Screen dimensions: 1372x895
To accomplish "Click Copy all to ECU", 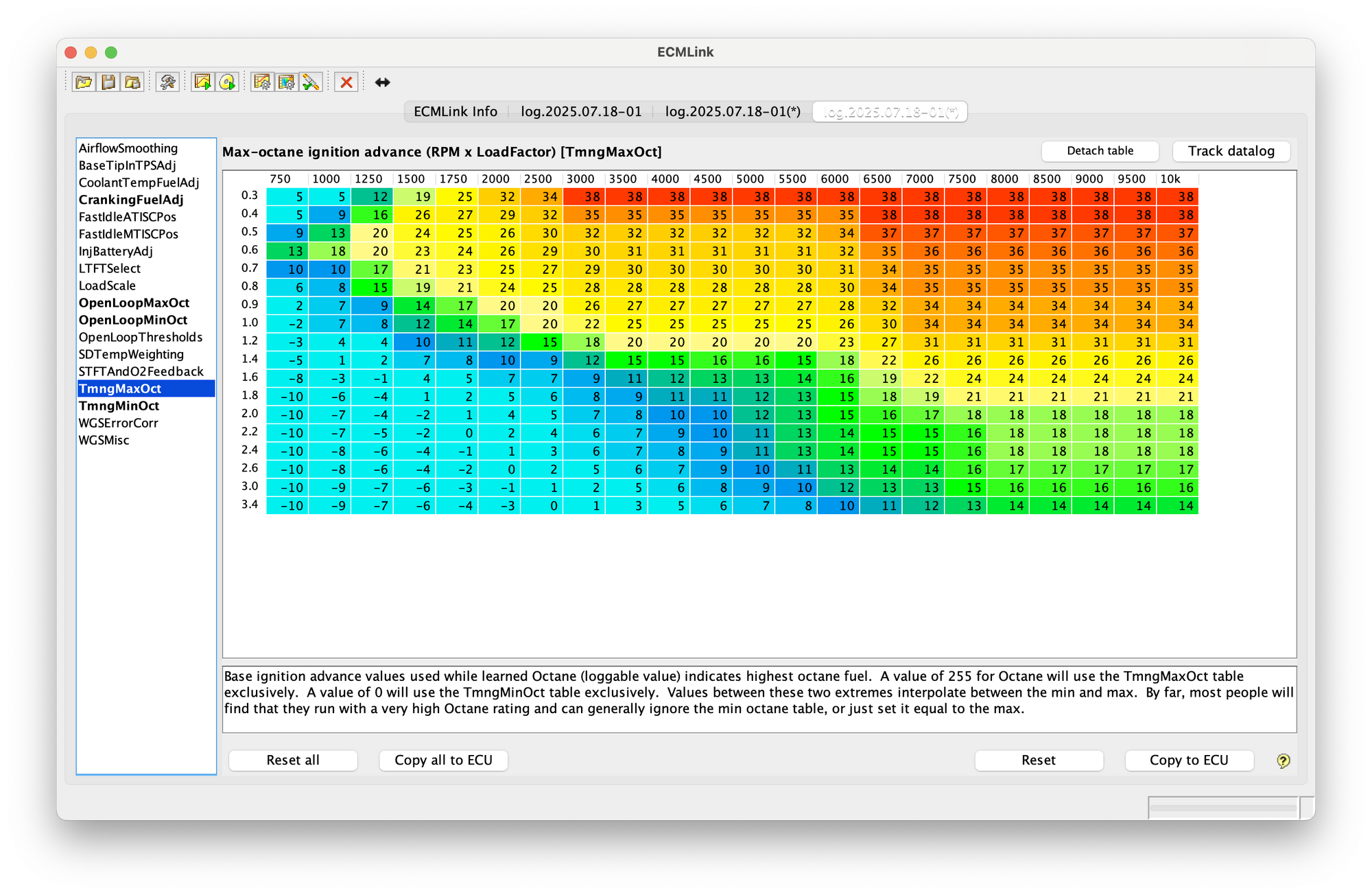I will pyautogui.click(x=444, y=760).
